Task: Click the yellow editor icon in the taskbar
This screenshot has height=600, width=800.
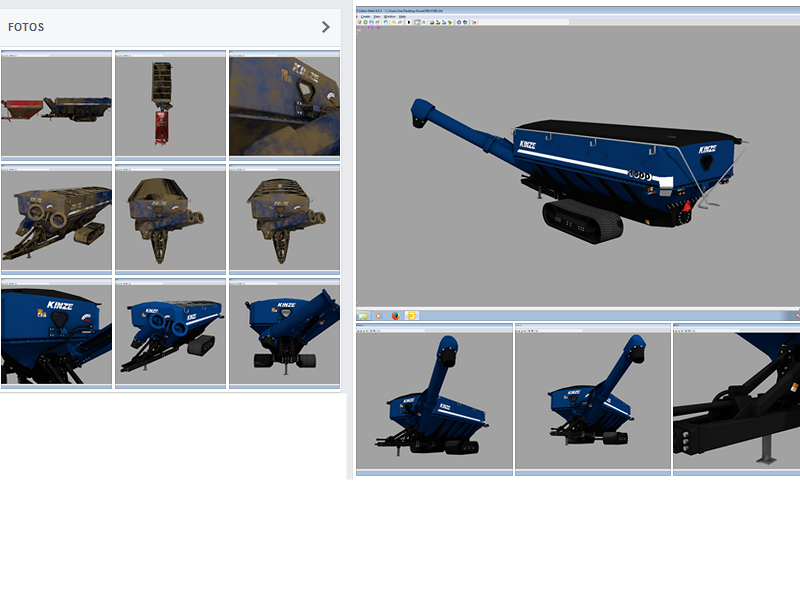Action: pyautogui.click(x=412, y=316)
